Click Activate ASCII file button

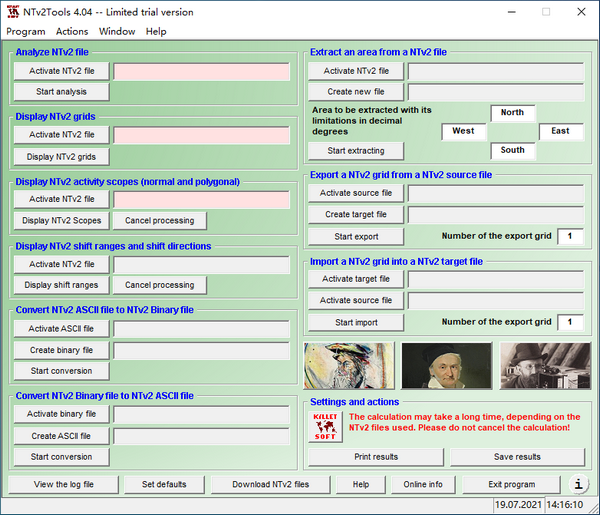[62, 329]
